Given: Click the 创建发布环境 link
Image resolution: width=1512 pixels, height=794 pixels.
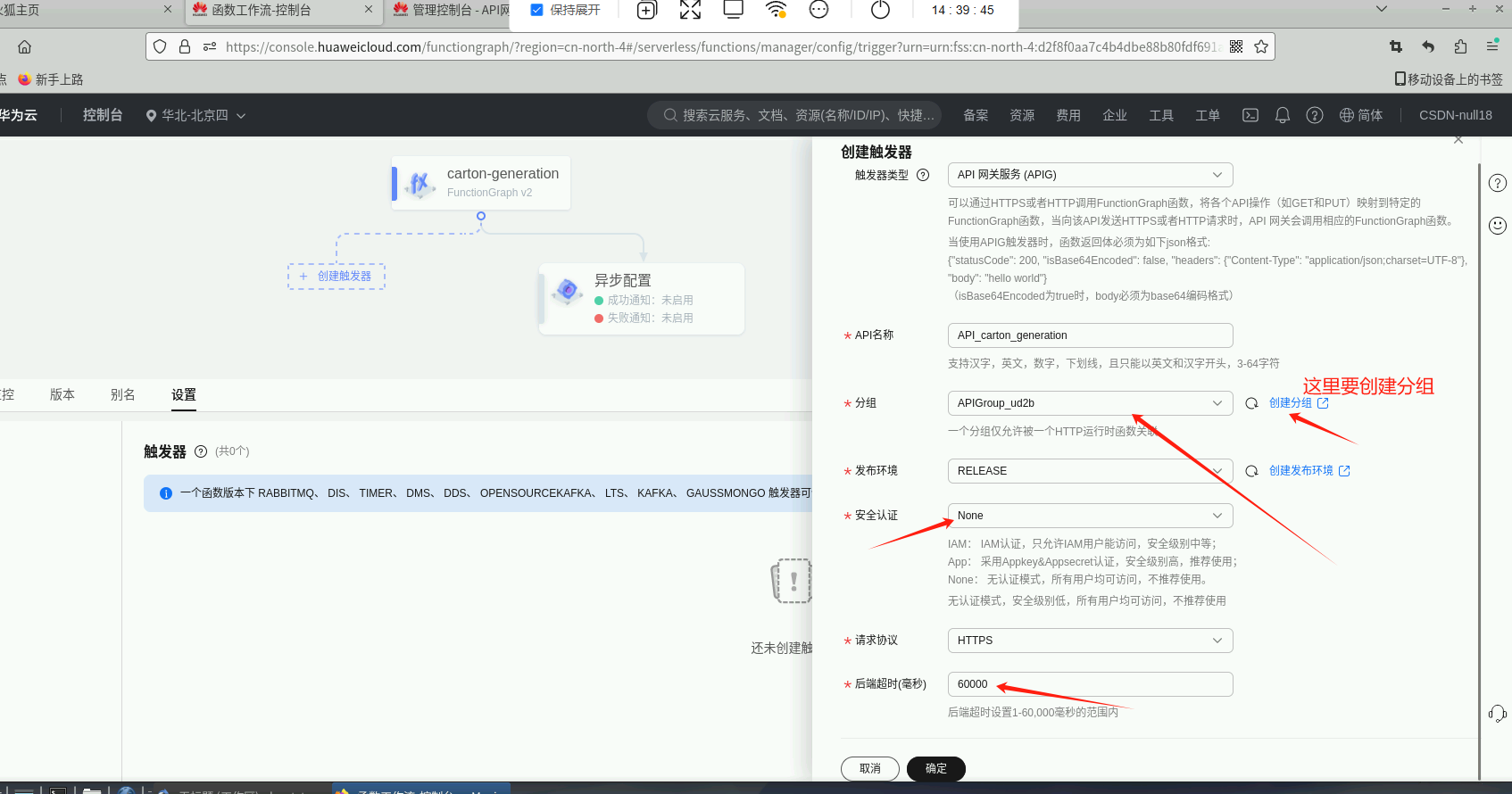Looking at the screenshot, I should 1309,471.
